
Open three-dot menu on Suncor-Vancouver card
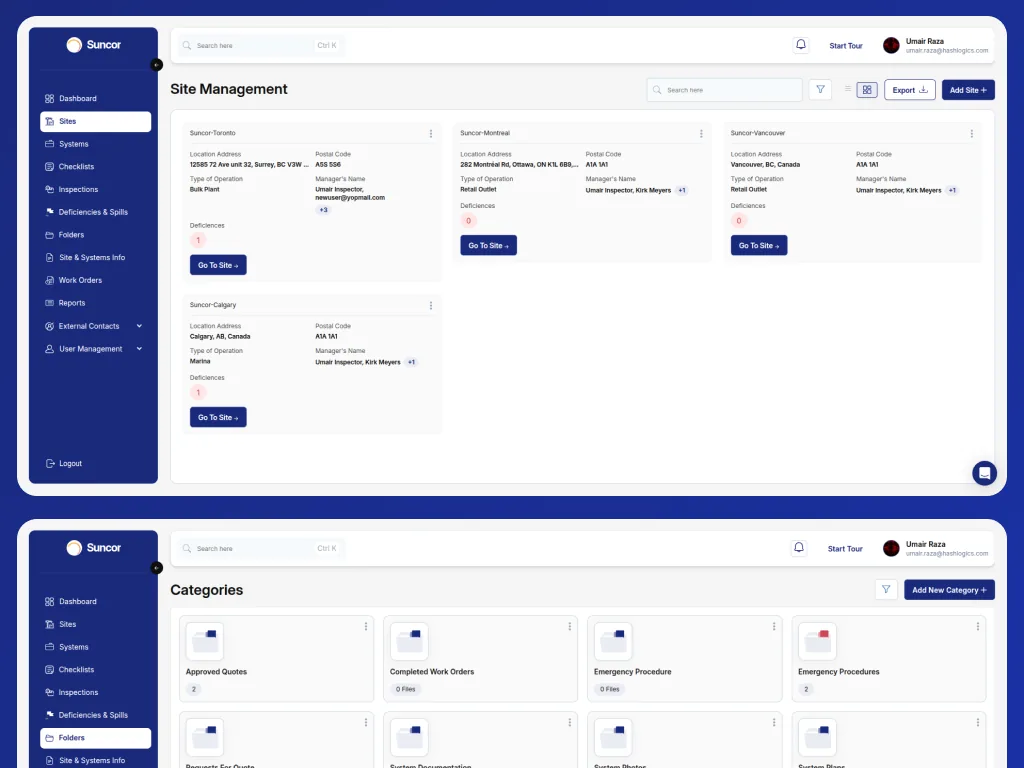[x=972, y=133]
